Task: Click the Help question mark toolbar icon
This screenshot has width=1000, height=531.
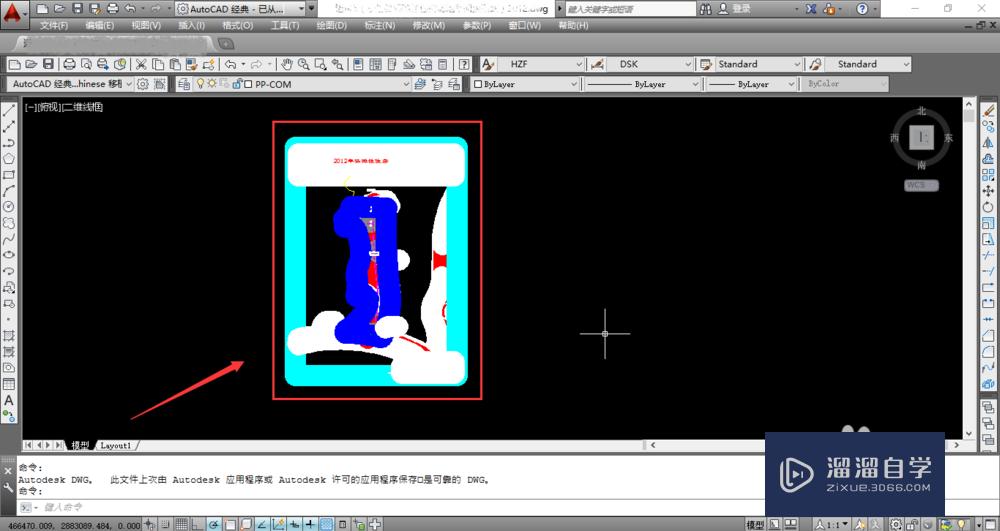Action: [464, 64]
